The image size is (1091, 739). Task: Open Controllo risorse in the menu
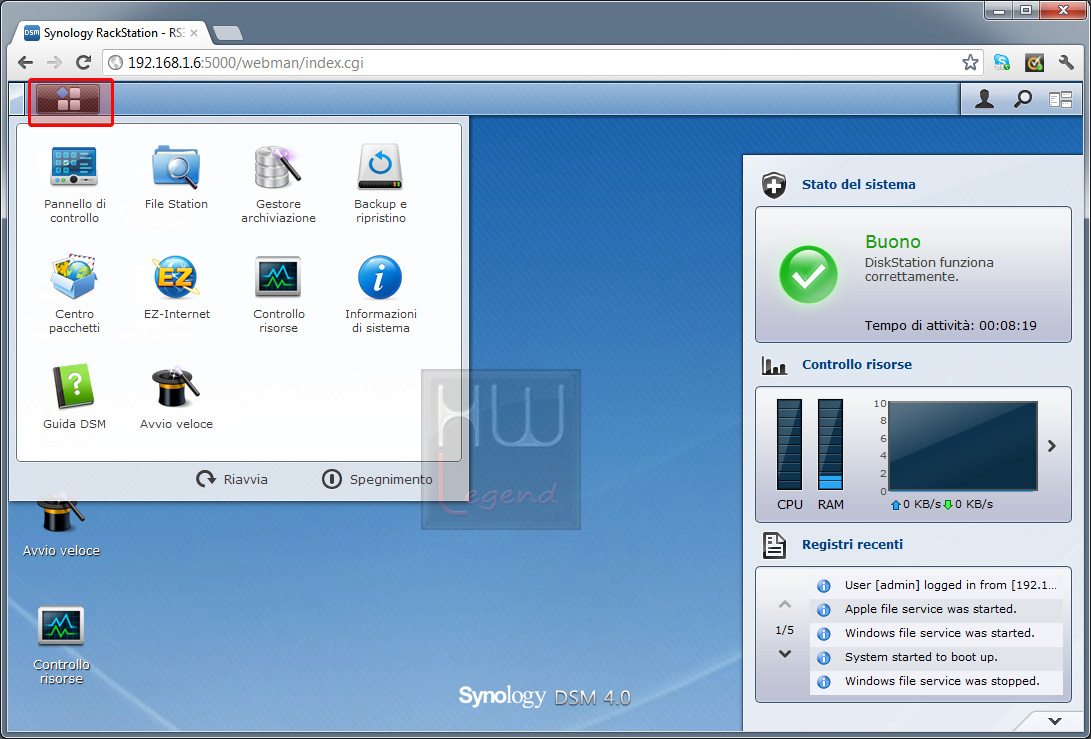tap(278, 294)
